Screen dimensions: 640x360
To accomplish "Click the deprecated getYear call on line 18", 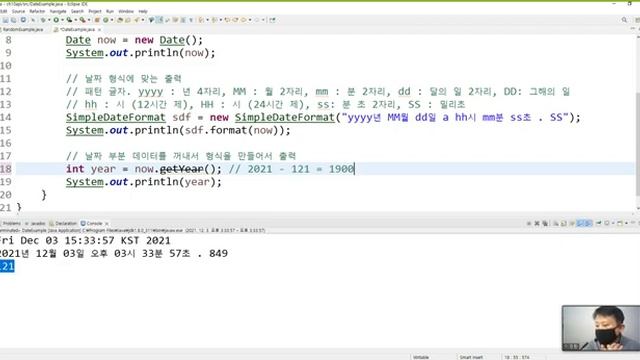I will (182, 169).
